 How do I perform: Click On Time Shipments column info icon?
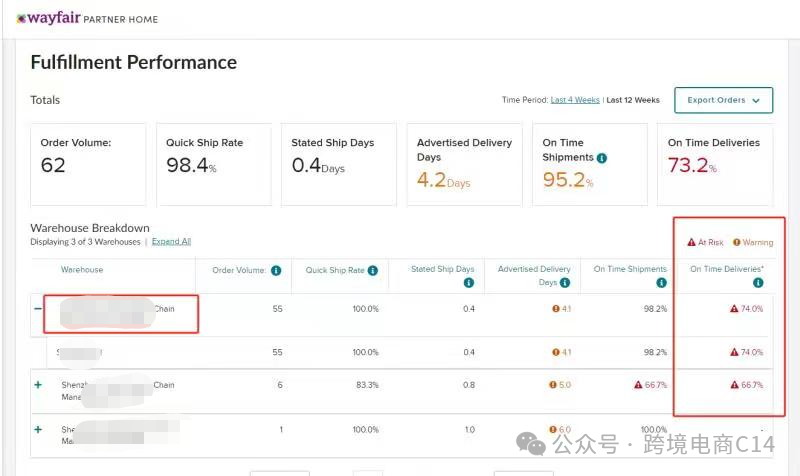coord(662,283)
